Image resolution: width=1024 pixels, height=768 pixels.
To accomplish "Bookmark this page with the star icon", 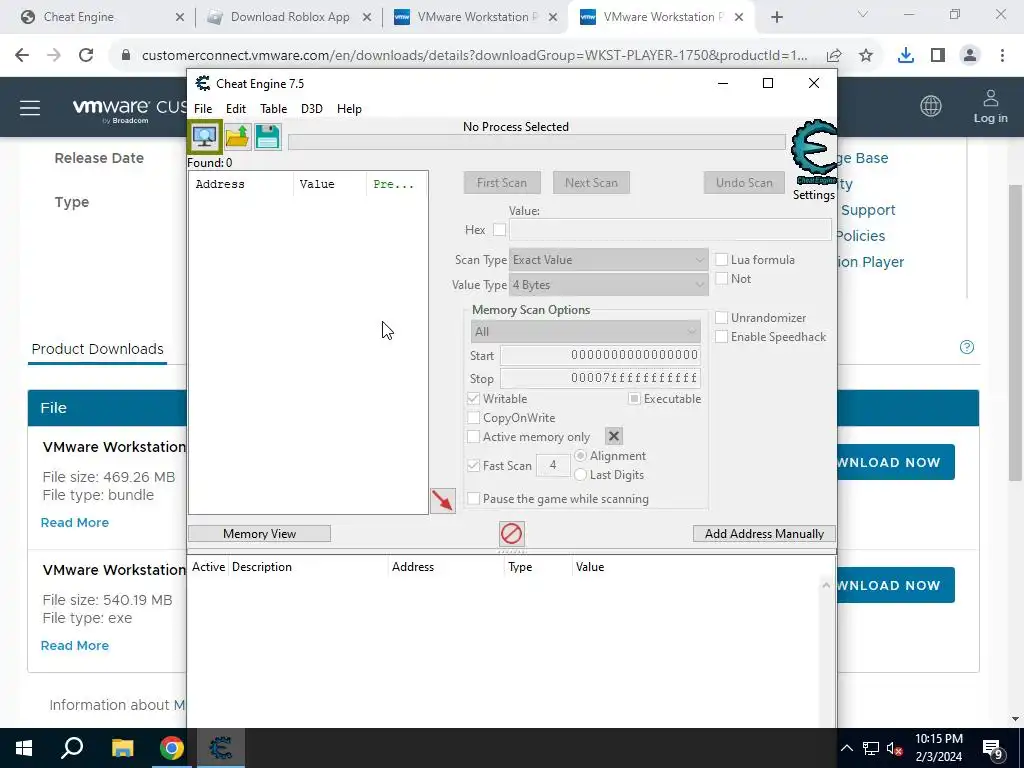I will 866,56.
